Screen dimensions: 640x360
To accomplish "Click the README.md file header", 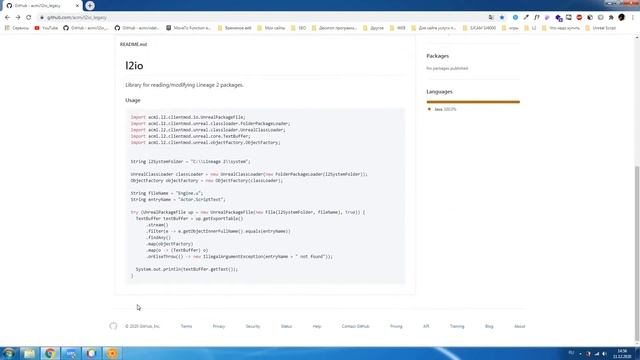I will pos(133,44).
